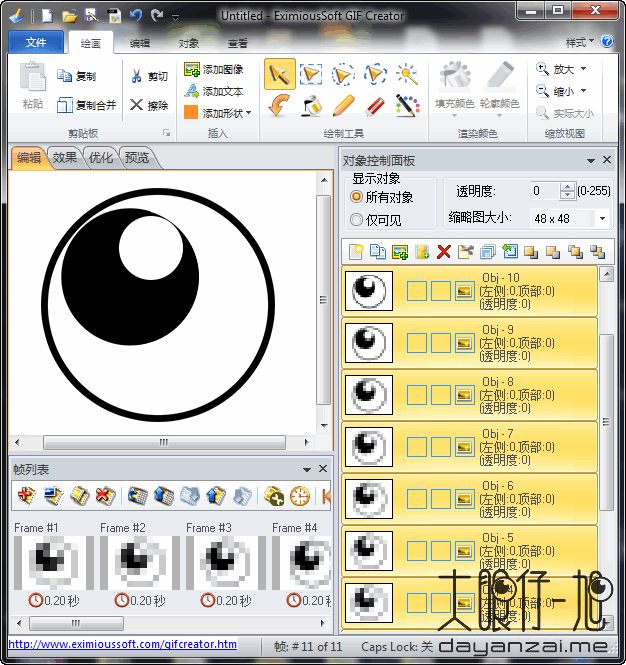Close the 帧列表 frame list panel
The width and height of the screenshot is (626, 665).
coord(323,468)
